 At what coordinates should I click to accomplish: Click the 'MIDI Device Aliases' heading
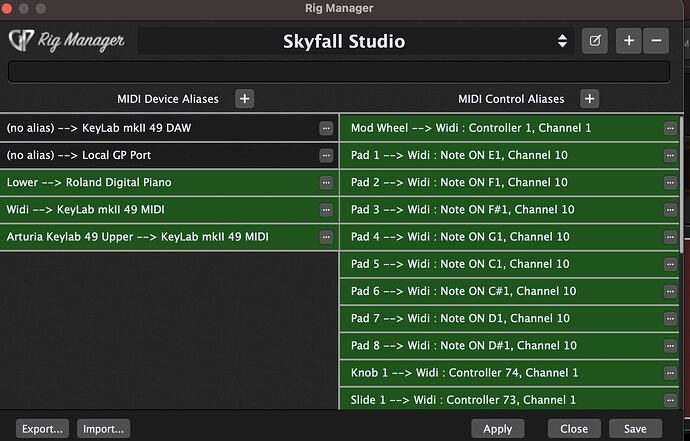(168, 99)
